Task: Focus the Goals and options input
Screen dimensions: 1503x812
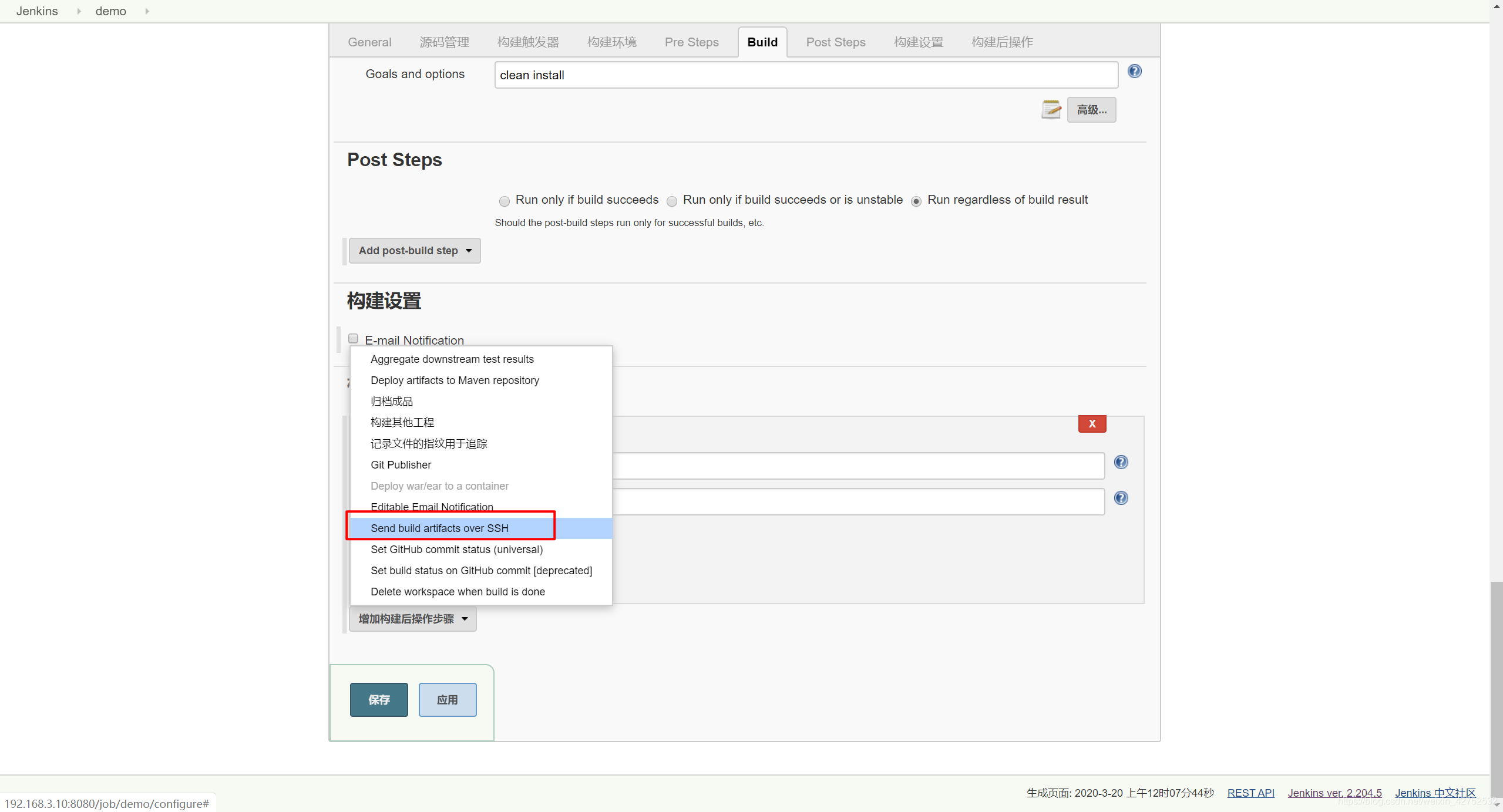Action: point(806,75)
